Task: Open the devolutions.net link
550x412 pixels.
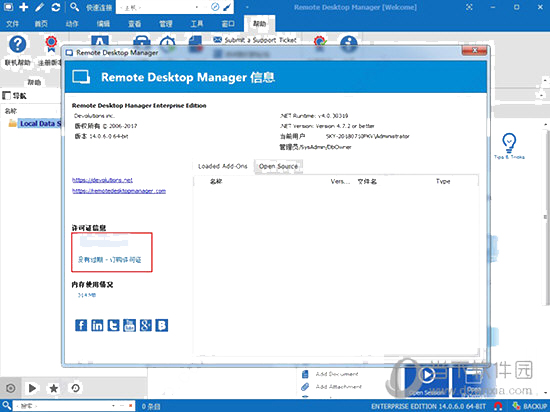Action: tap(102, 180)
